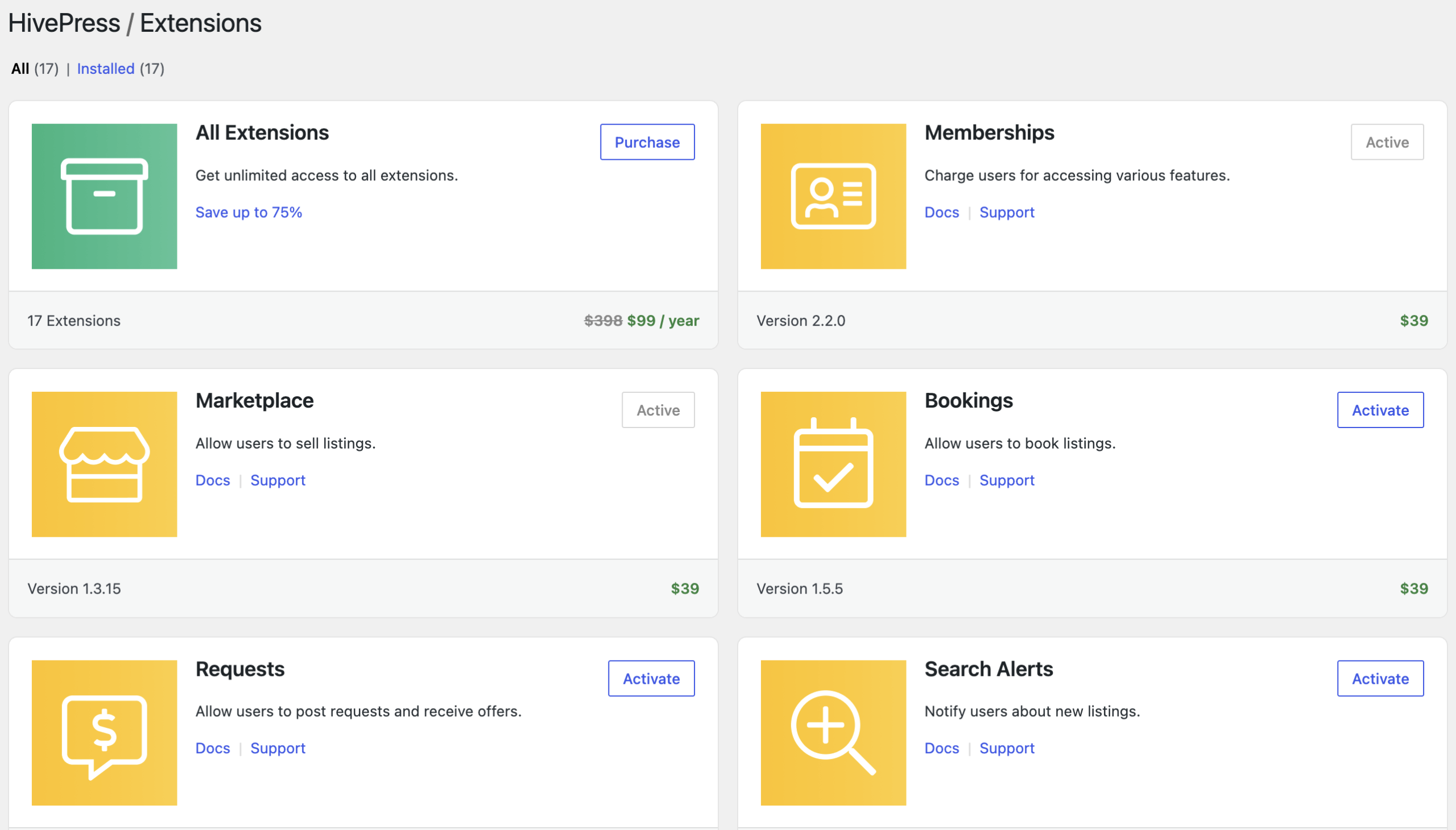Open Marketplace Docs link

[213, 480]
